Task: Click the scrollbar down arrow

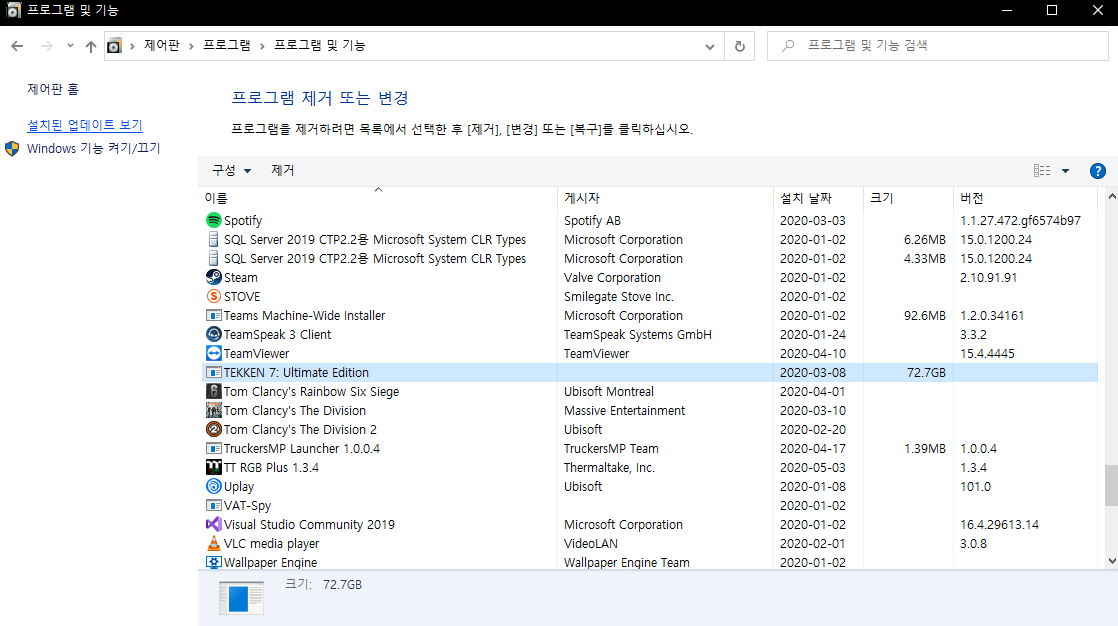Action: coord(1112,561)
